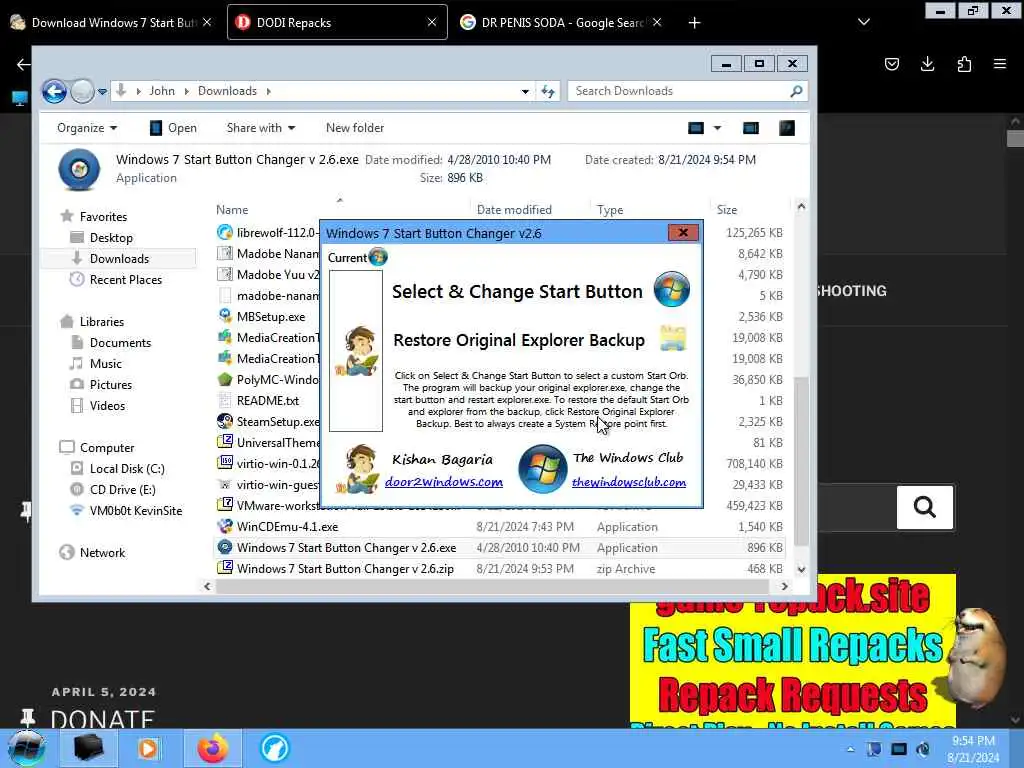Sort by Type column header
Image resolution: width=1024 pixels, height=768 pixels.
coord(609,210)
